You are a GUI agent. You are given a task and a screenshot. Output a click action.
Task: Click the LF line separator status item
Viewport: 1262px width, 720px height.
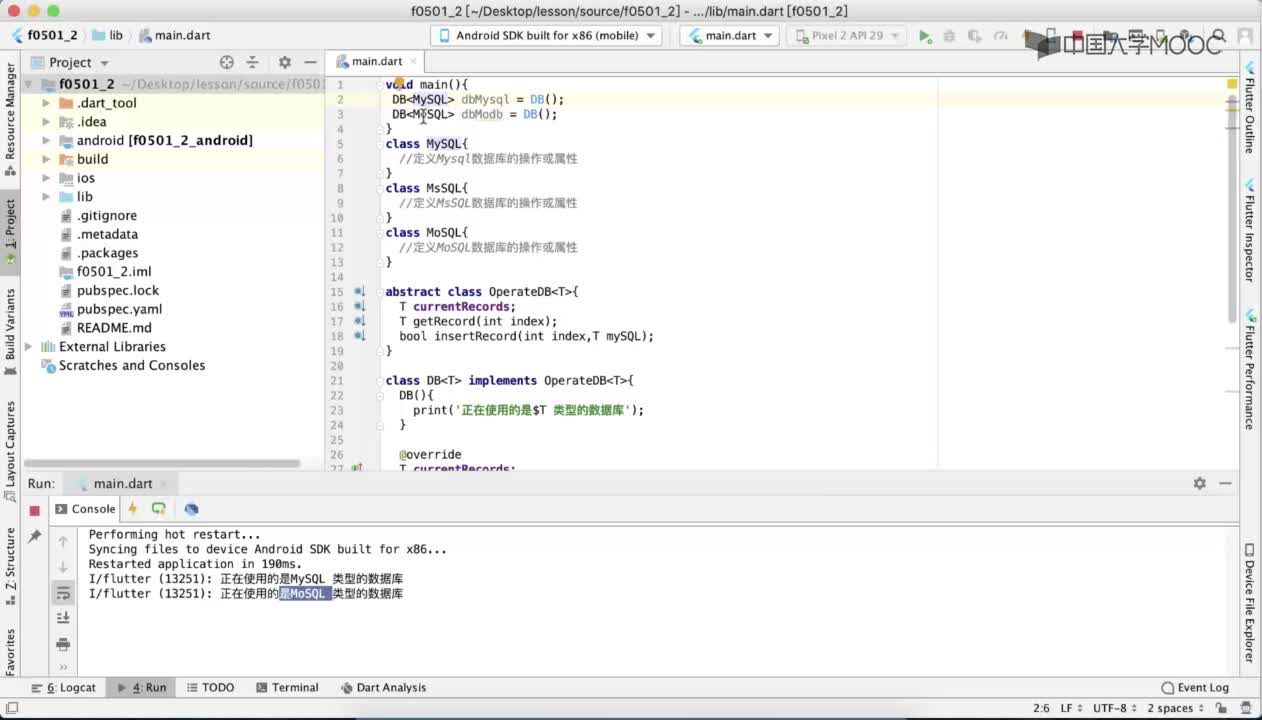(x=1070, y=708)
